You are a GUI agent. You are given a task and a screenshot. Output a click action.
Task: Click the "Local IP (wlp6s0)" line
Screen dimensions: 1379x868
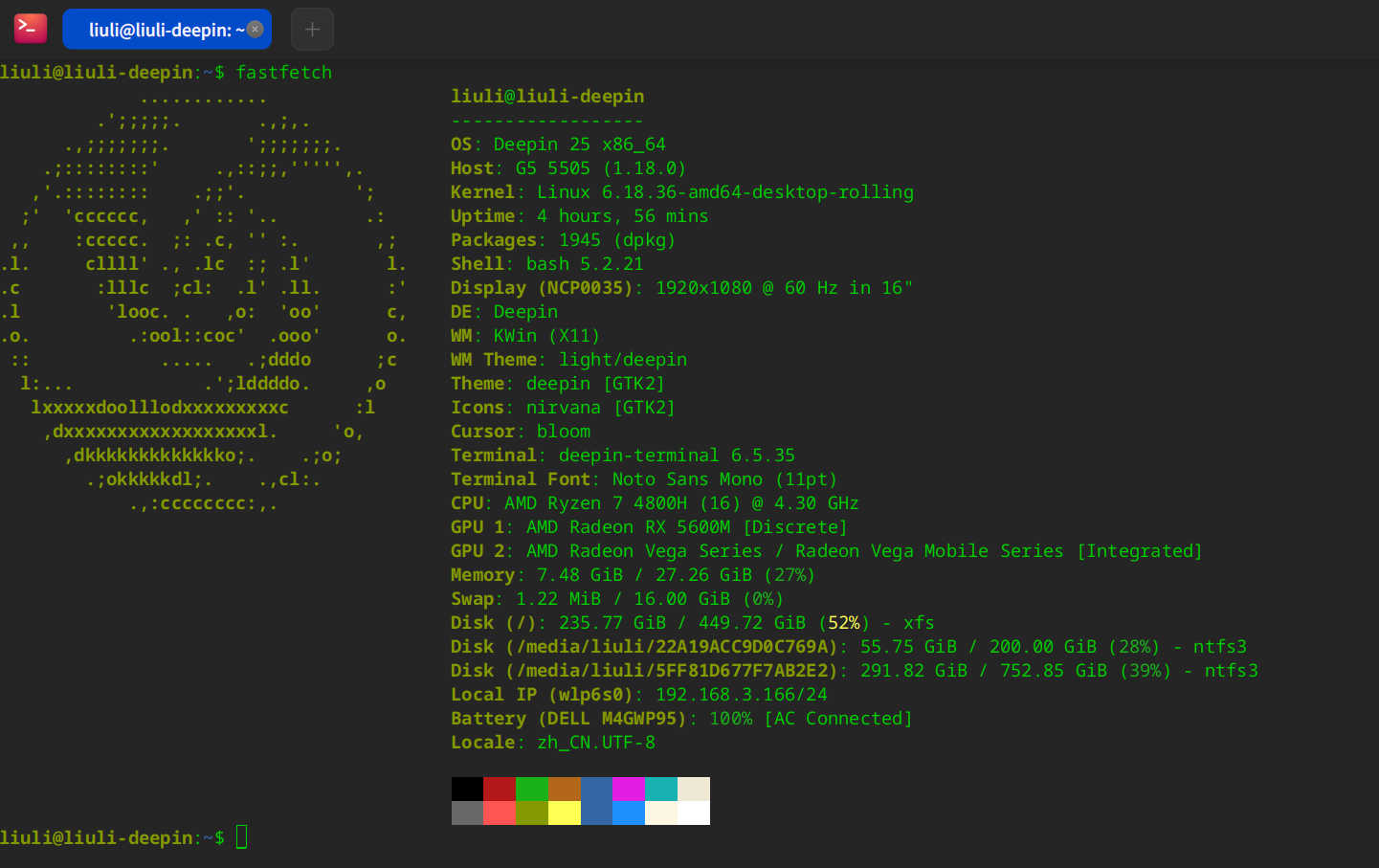tap(639, 695)
